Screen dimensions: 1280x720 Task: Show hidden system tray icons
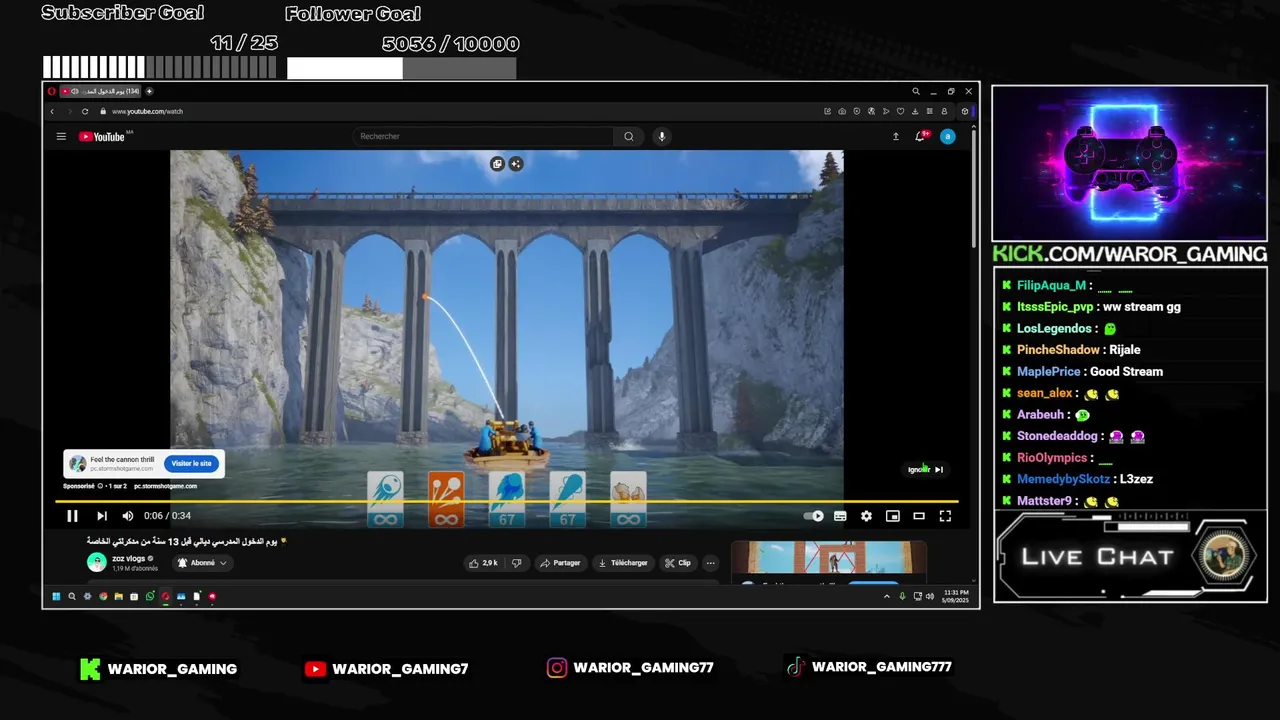886,597
